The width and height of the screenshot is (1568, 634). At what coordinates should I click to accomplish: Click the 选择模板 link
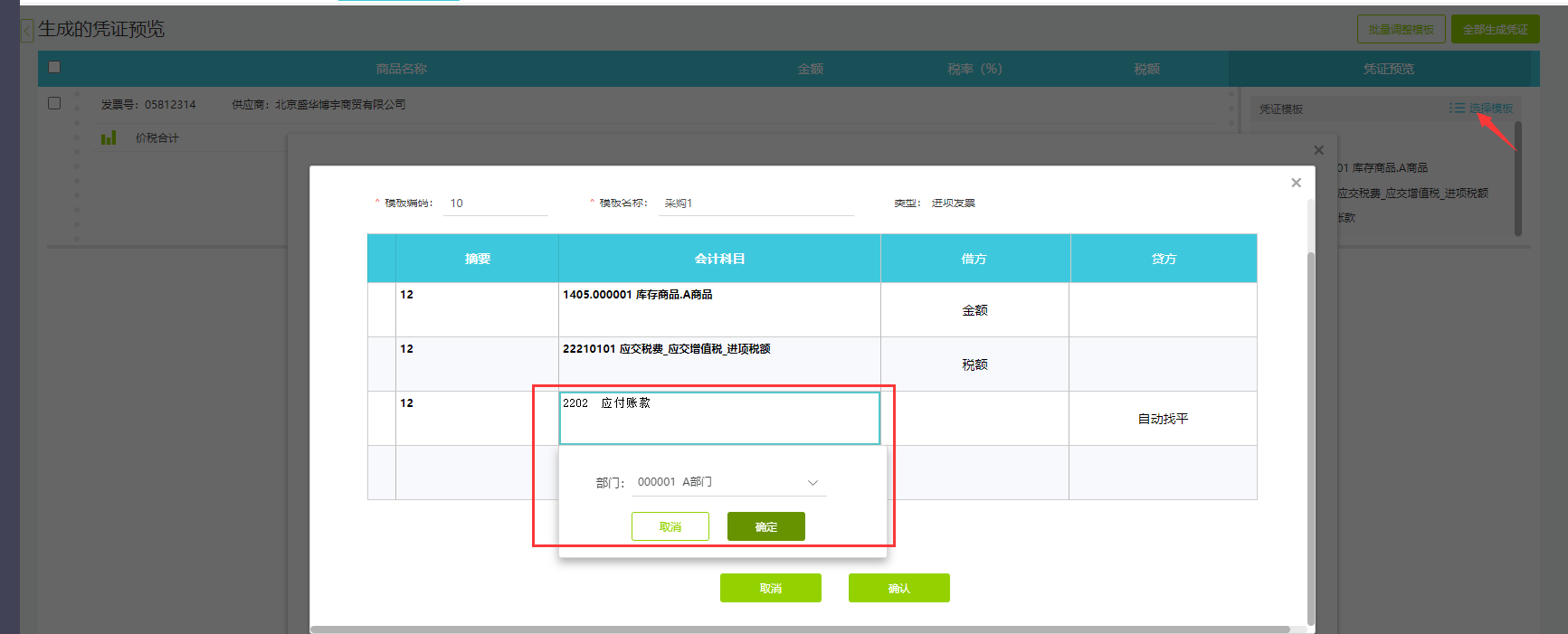pyautogui.click(x=1490, y=109)
